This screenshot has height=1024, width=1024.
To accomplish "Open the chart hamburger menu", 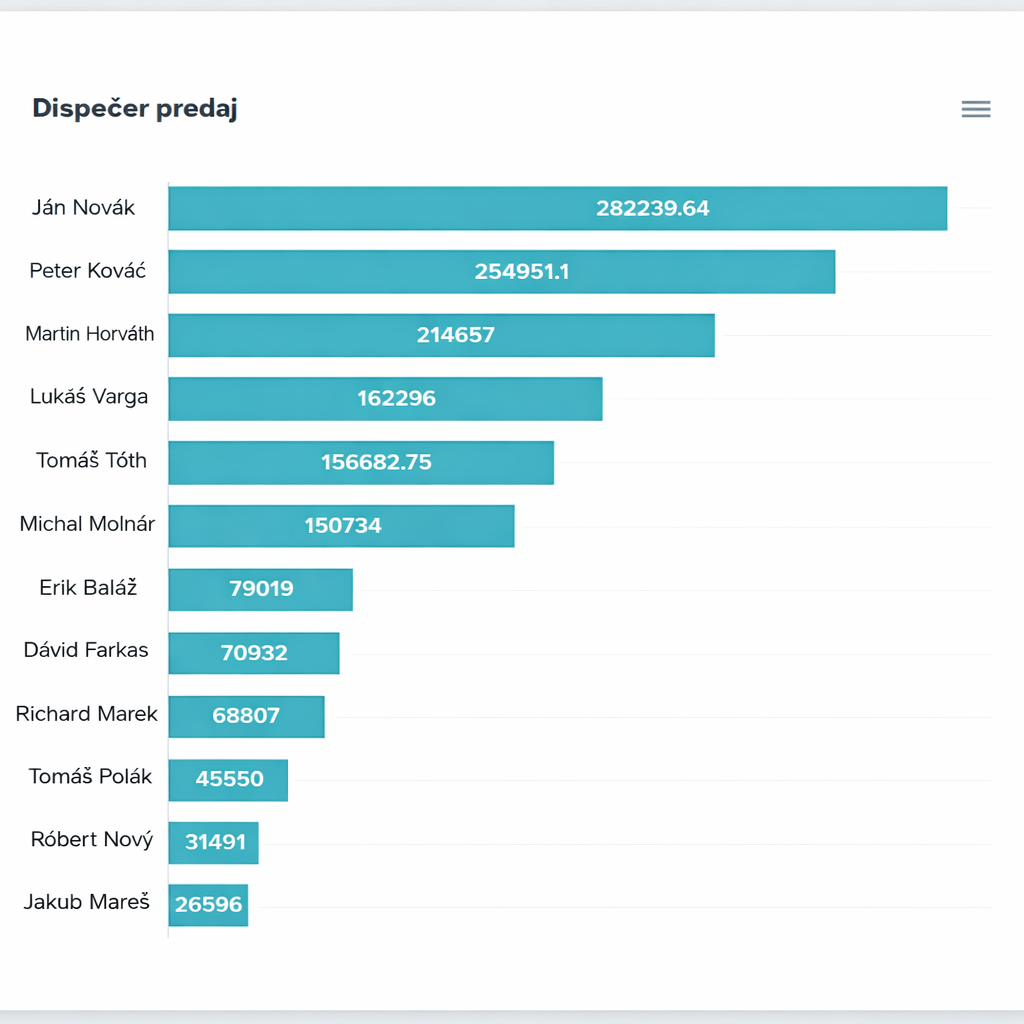I will point(976,109).
